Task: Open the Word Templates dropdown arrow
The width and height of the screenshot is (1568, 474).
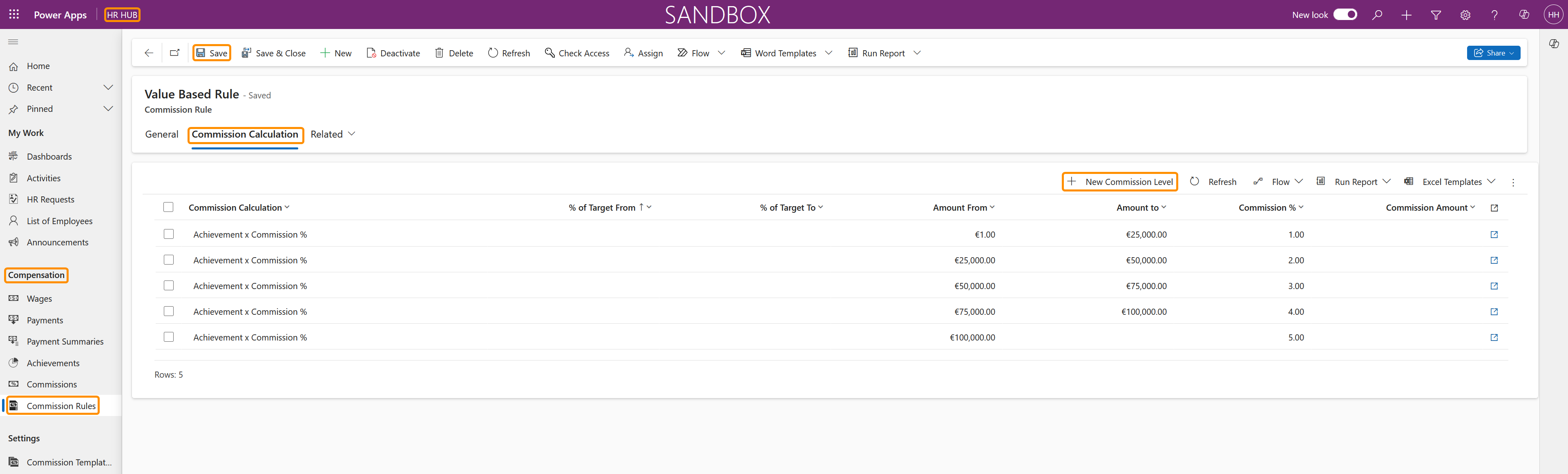Action: 829,53
